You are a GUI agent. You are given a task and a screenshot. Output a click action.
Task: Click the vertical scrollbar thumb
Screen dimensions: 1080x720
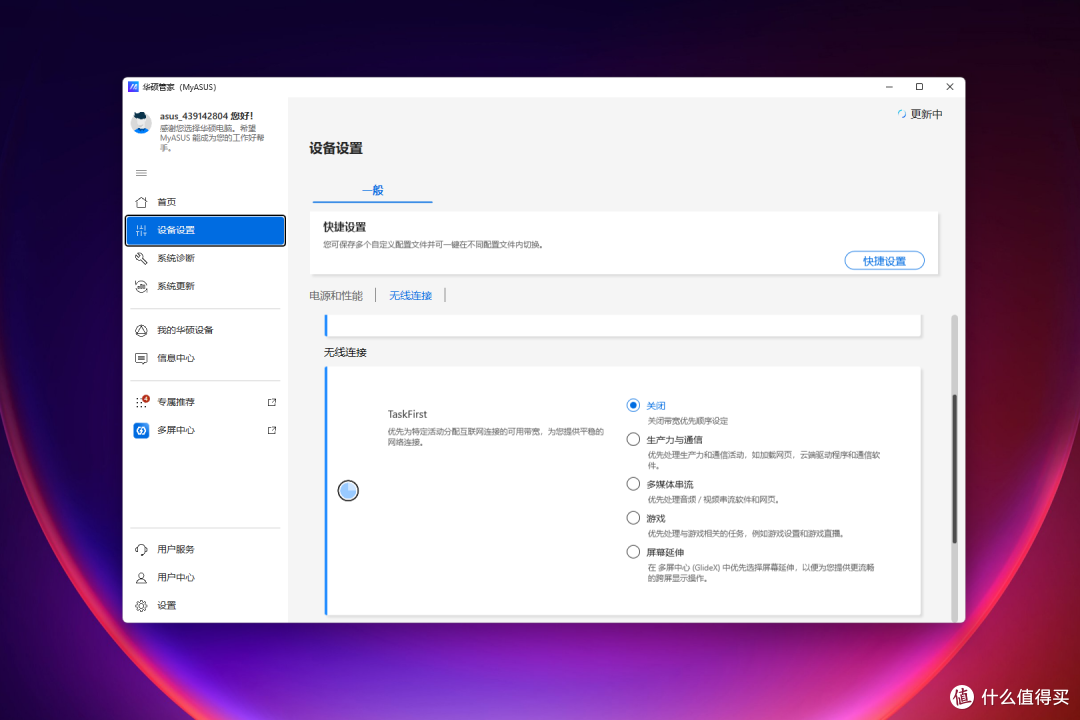[x=955, y=469]
